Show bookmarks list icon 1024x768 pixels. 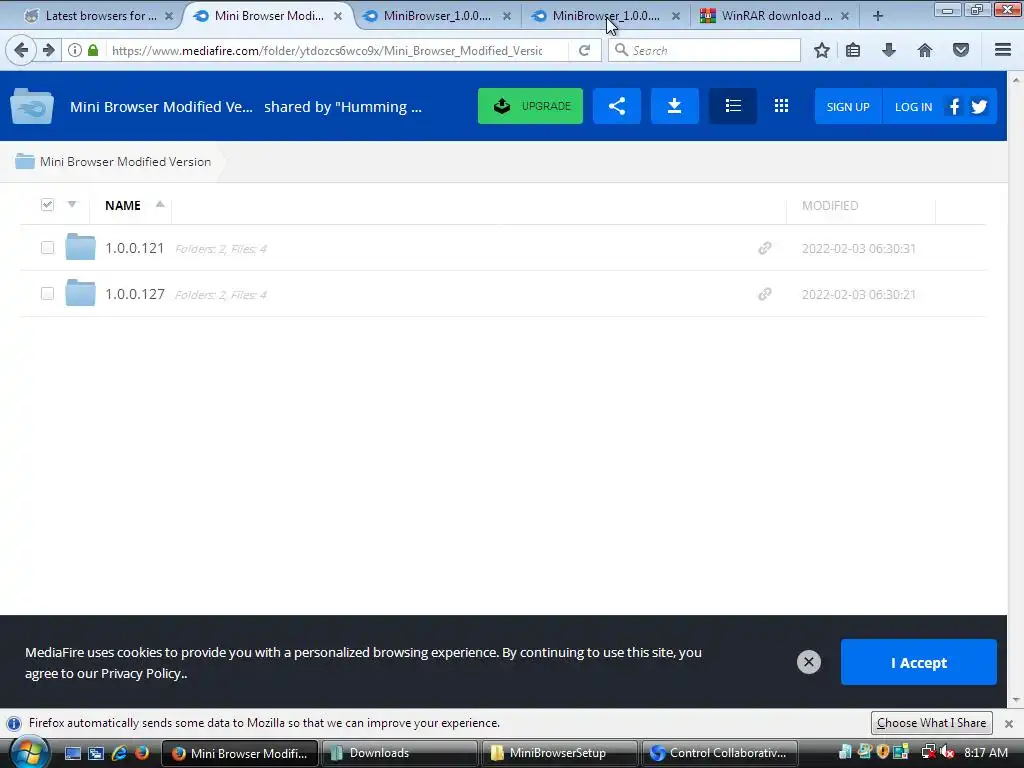(853, 50)
